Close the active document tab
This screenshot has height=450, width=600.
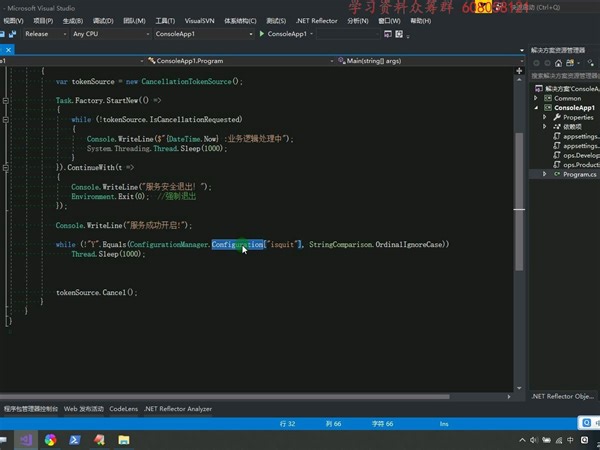pos(8,50)
